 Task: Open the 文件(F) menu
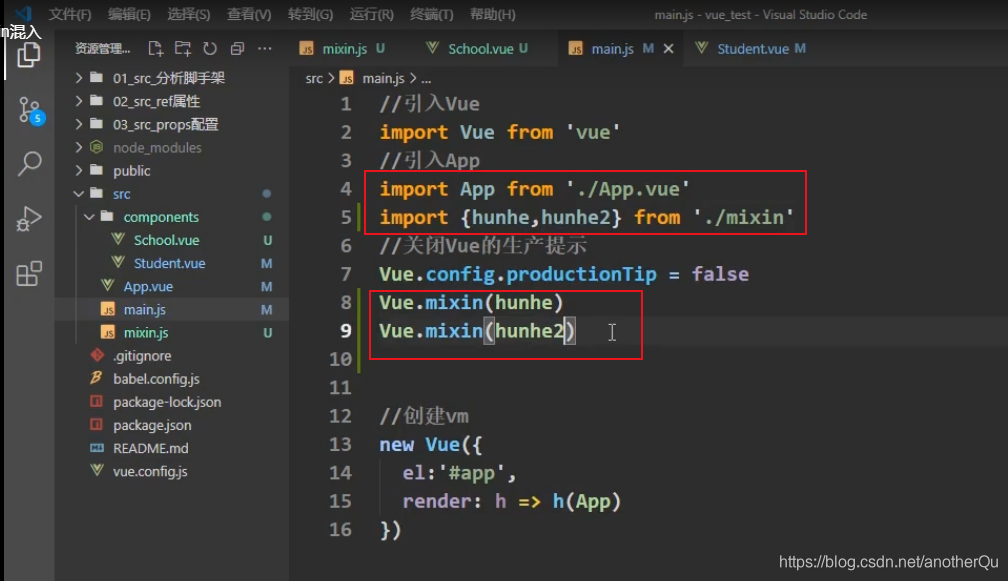tap(70, 14)
